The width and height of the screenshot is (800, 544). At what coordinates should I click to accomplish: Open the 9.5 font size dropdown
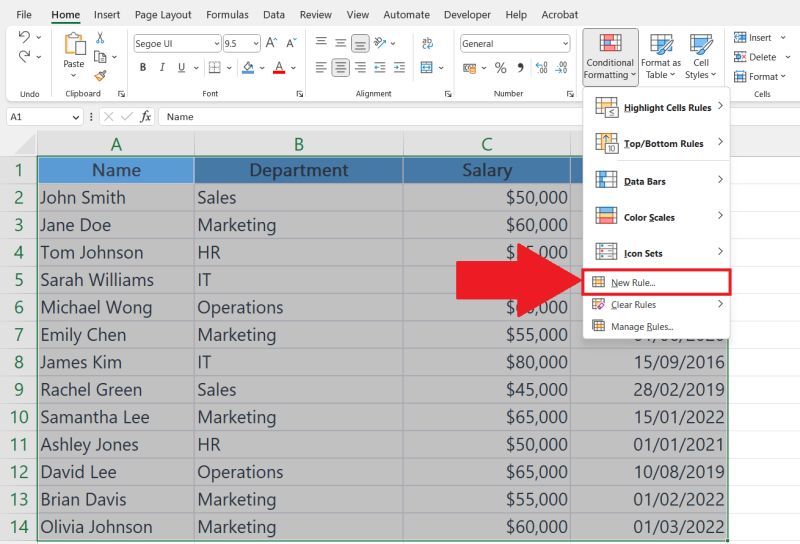(256, 44)
